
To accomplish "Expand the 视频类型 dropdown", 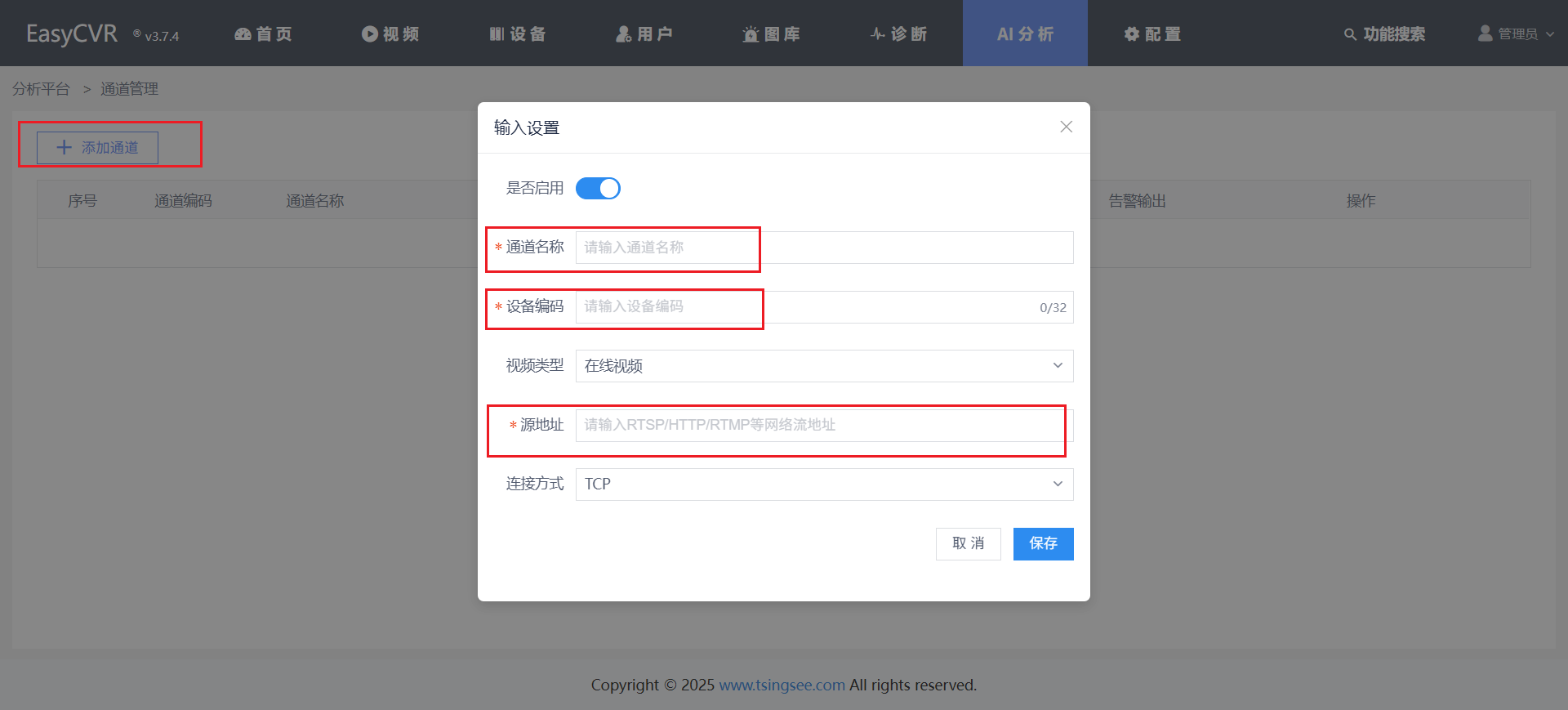I will pyautogui.click(x=824, y=366).
